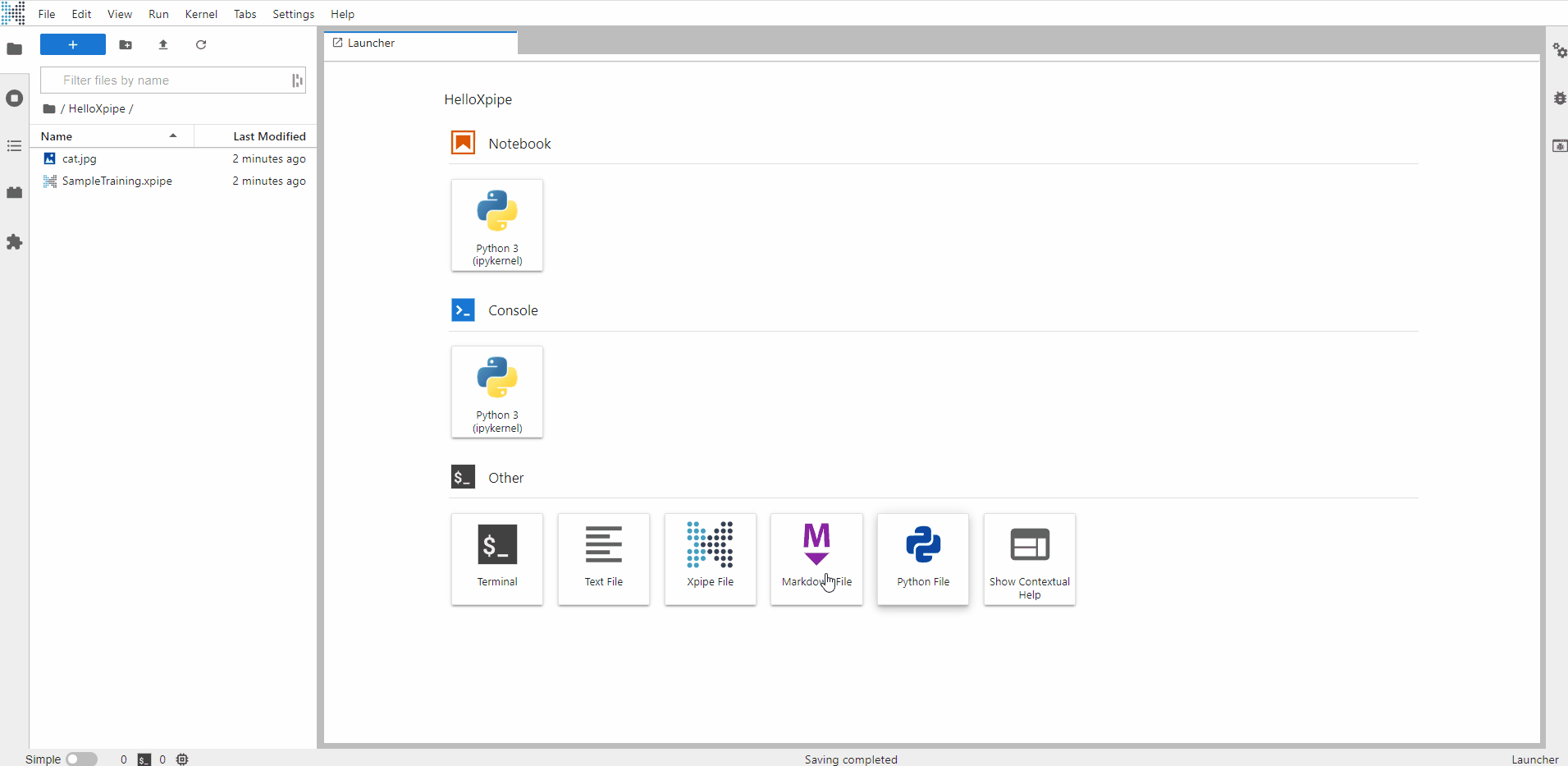Click the root folder breadcrumb icon
This screenshot has height=766, width=1568.
[49, 108]
